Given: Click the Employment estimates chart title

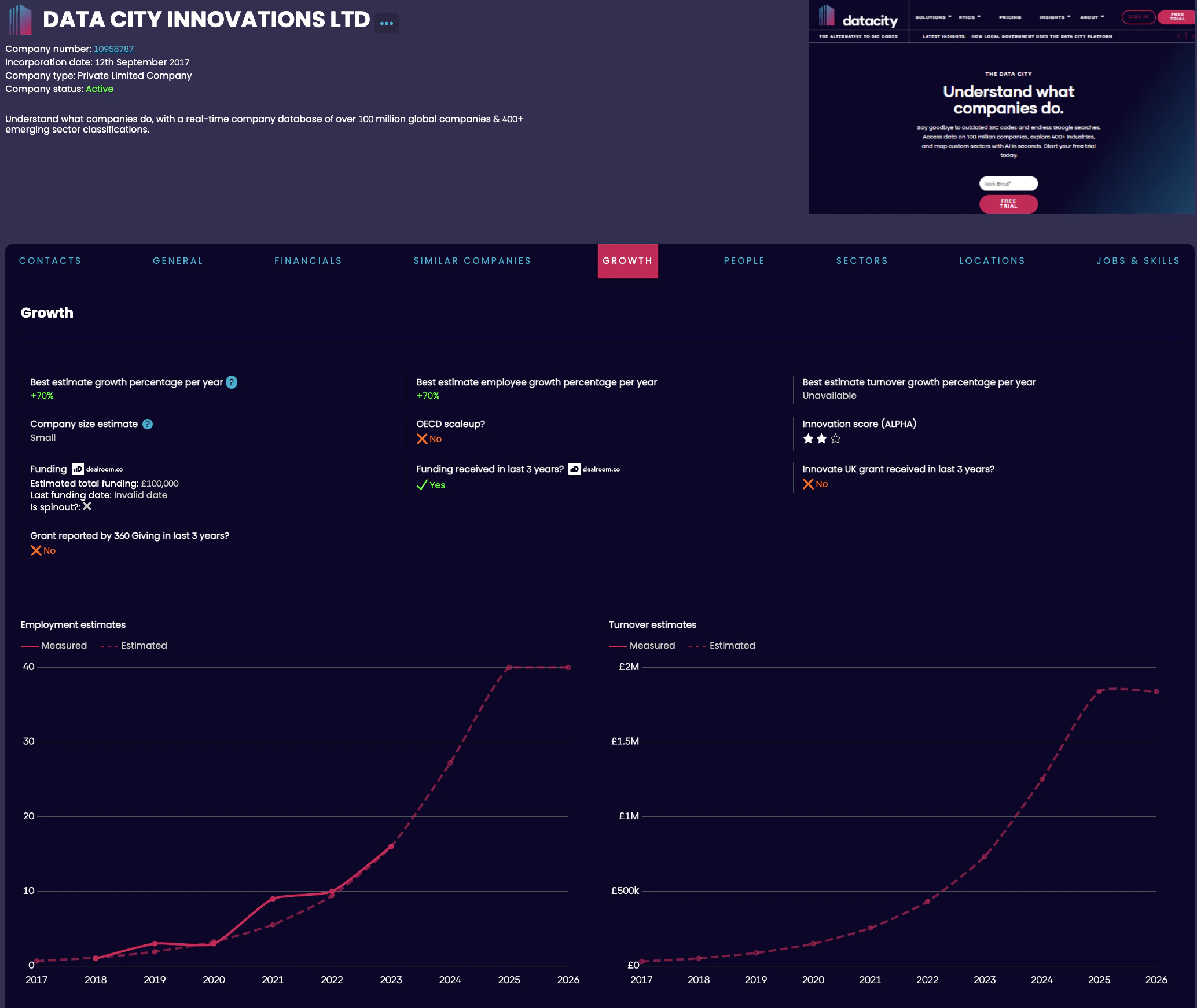Looking at the screenshot, I should 73,625.
